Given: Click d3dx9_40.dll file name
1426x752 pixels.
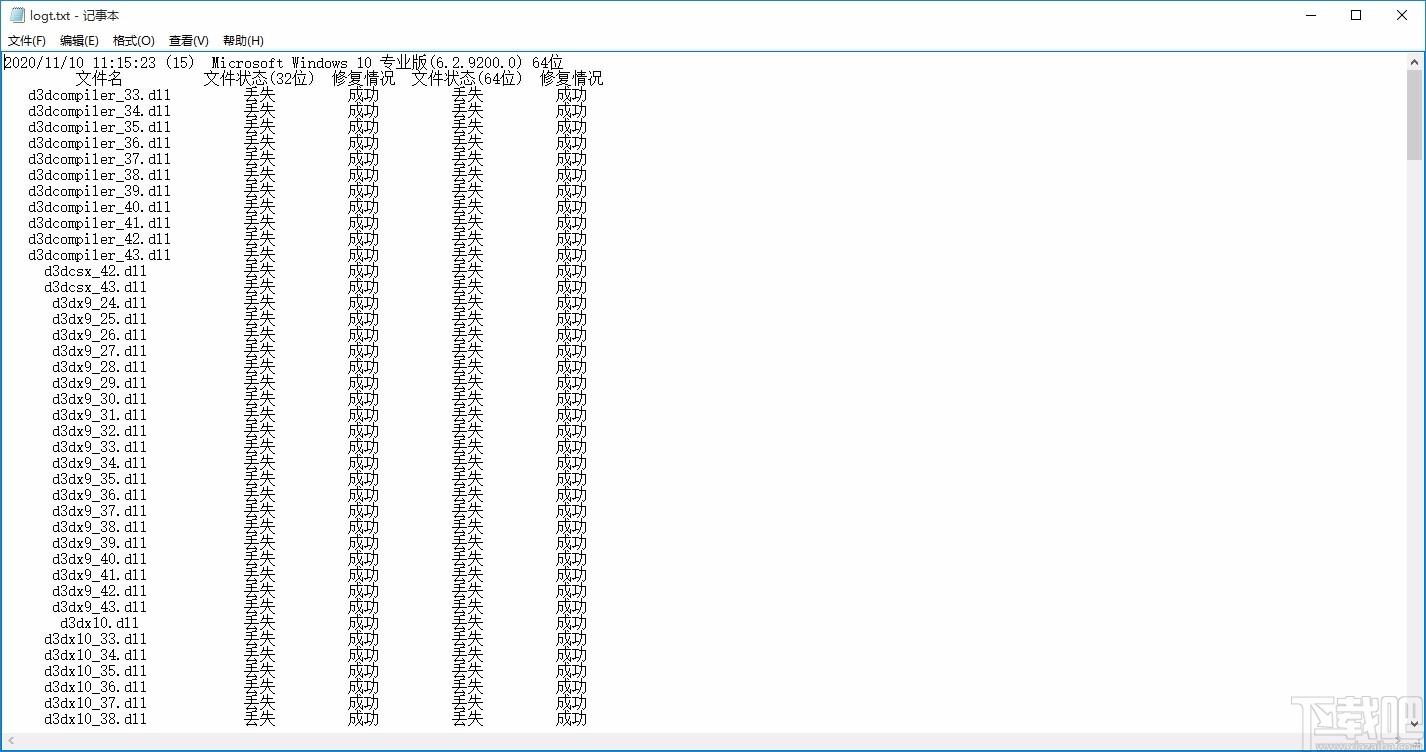Looking at the screenshot, I should coord(99,559).
